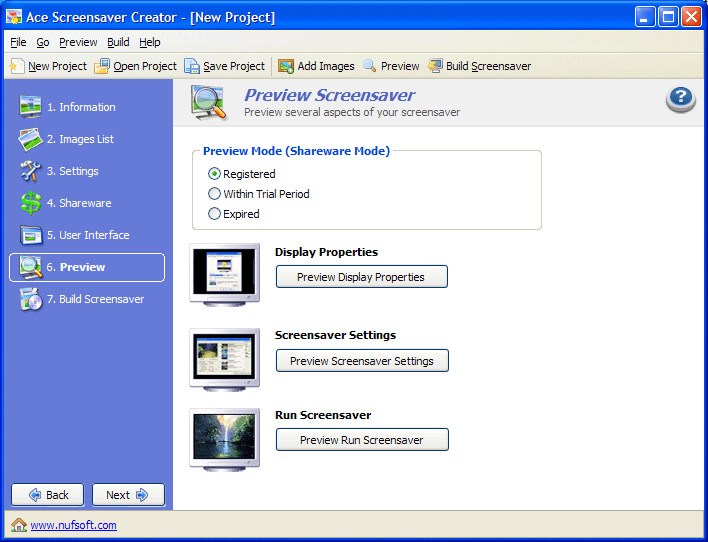
Task: Click the Shareware dollar sign icon
Action: coord(30,203)
